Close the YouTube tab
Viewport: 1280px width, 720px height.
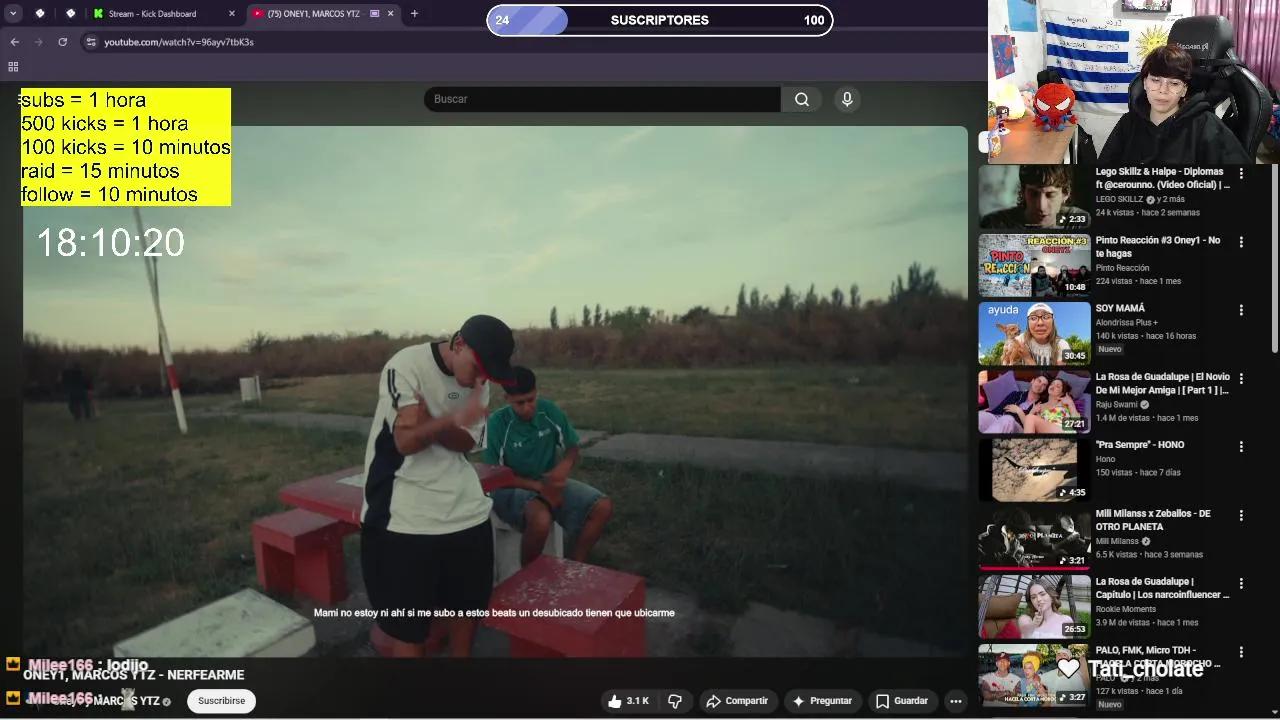[x=391, y=14]
